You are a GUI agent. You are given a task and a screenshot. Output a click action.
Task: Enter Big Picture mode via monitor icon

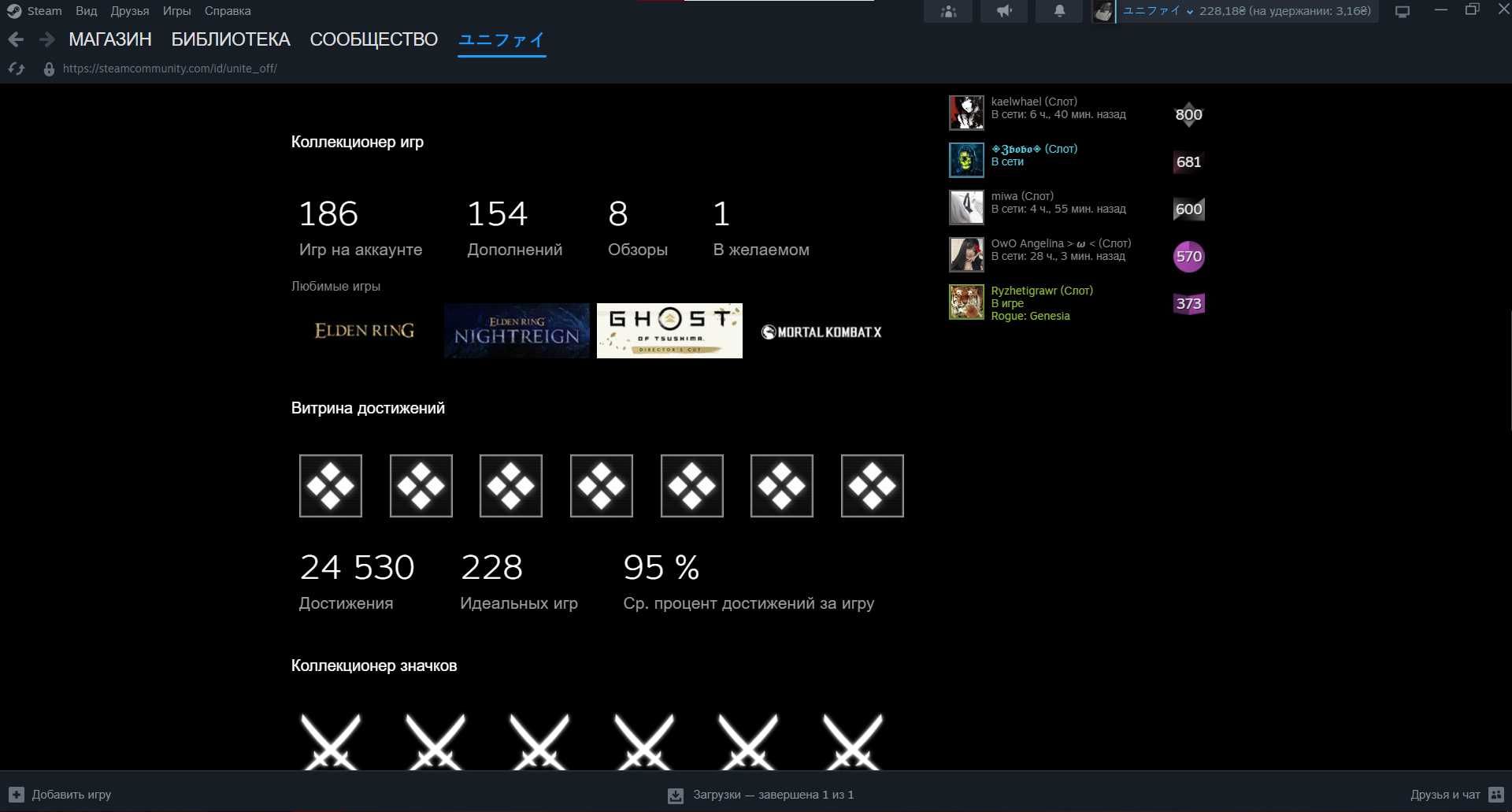point(1403,11)
